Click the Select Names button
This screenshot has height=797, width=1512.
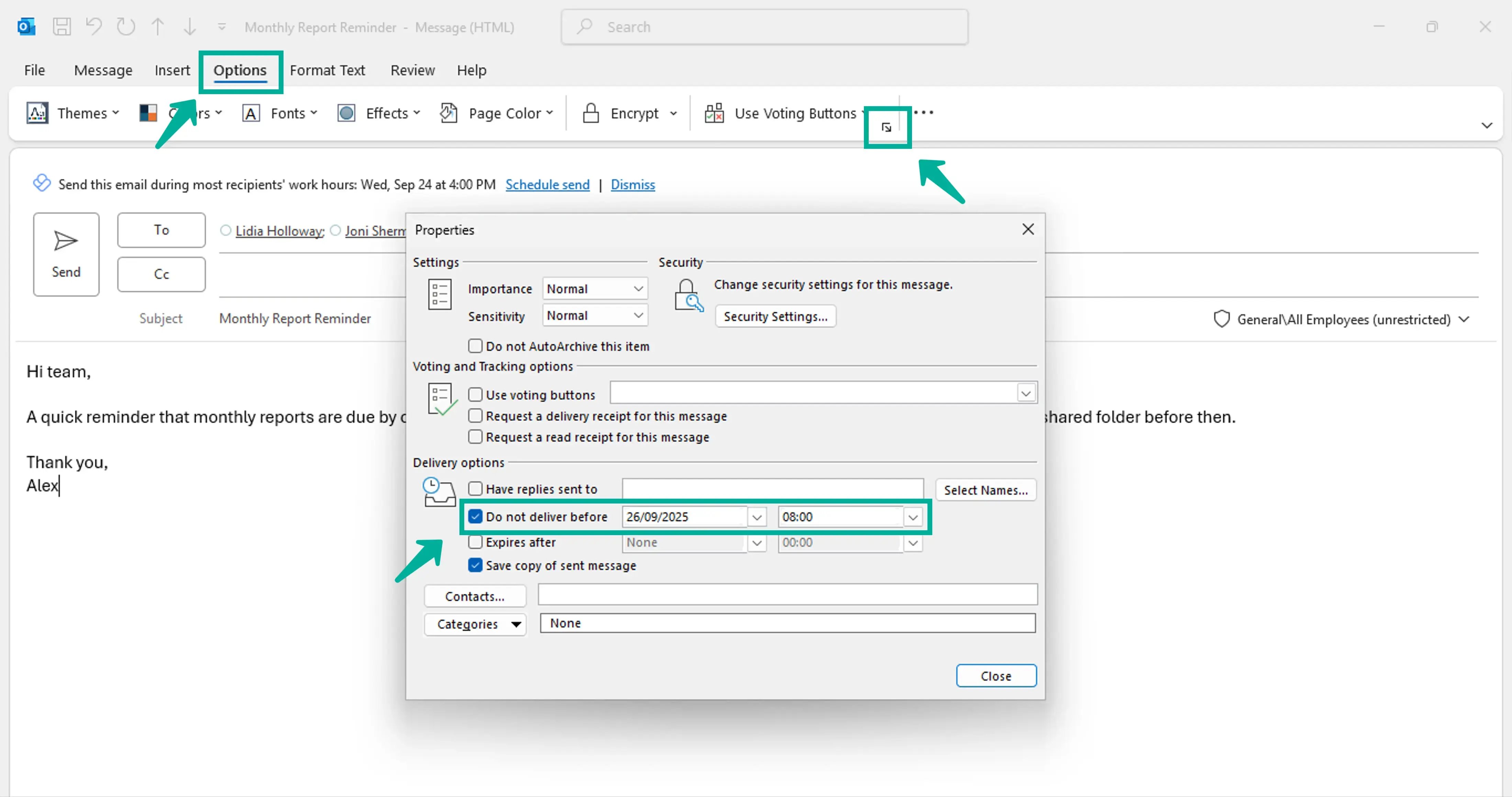click(986, 490)
